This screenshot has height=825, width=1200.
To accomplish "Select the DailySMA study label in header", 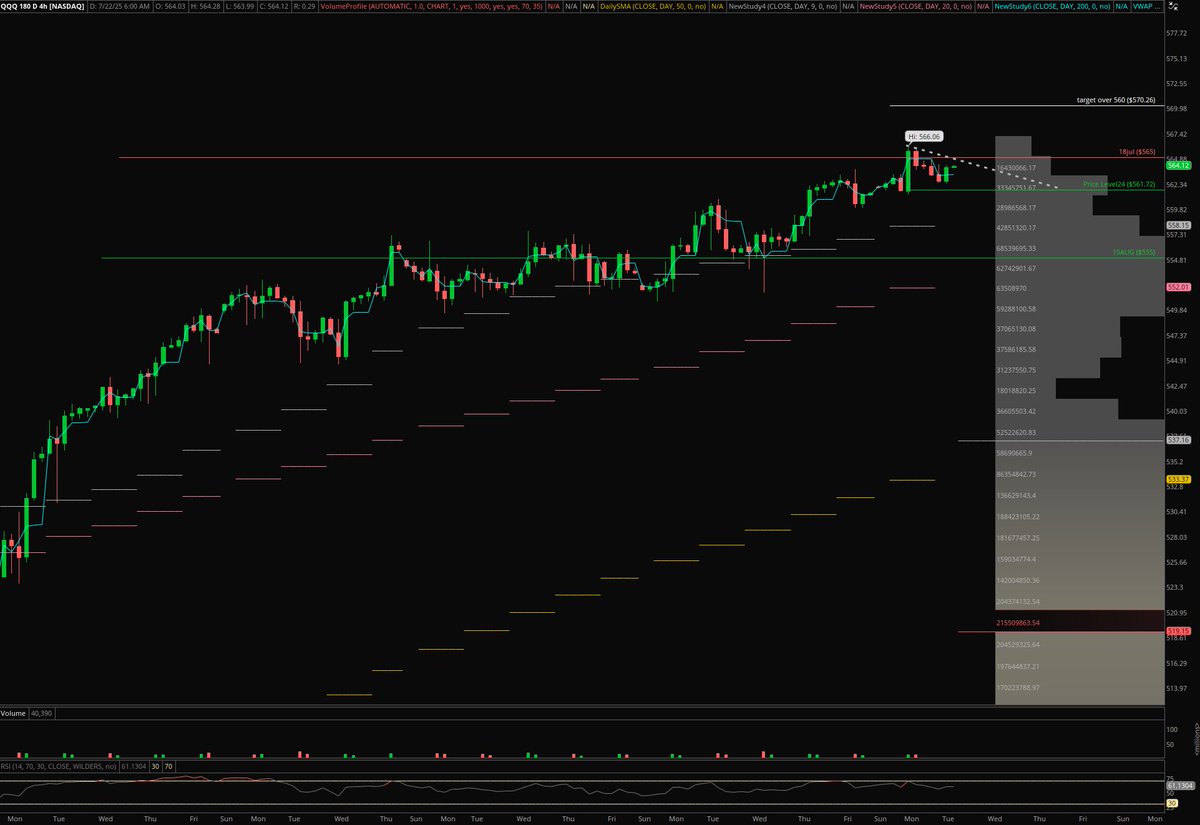I will (654, 6).
